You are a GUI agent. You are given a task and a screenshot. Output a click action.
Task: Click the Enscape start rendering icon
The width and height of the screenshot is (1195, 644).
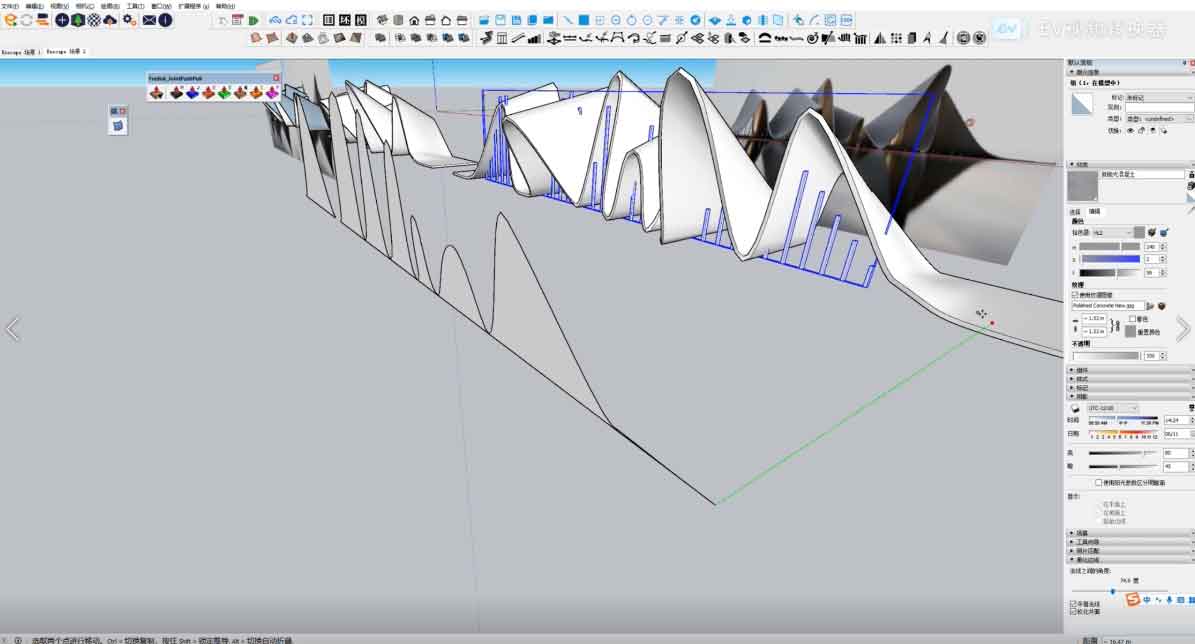pyautogui.click(x=10, y=20)
